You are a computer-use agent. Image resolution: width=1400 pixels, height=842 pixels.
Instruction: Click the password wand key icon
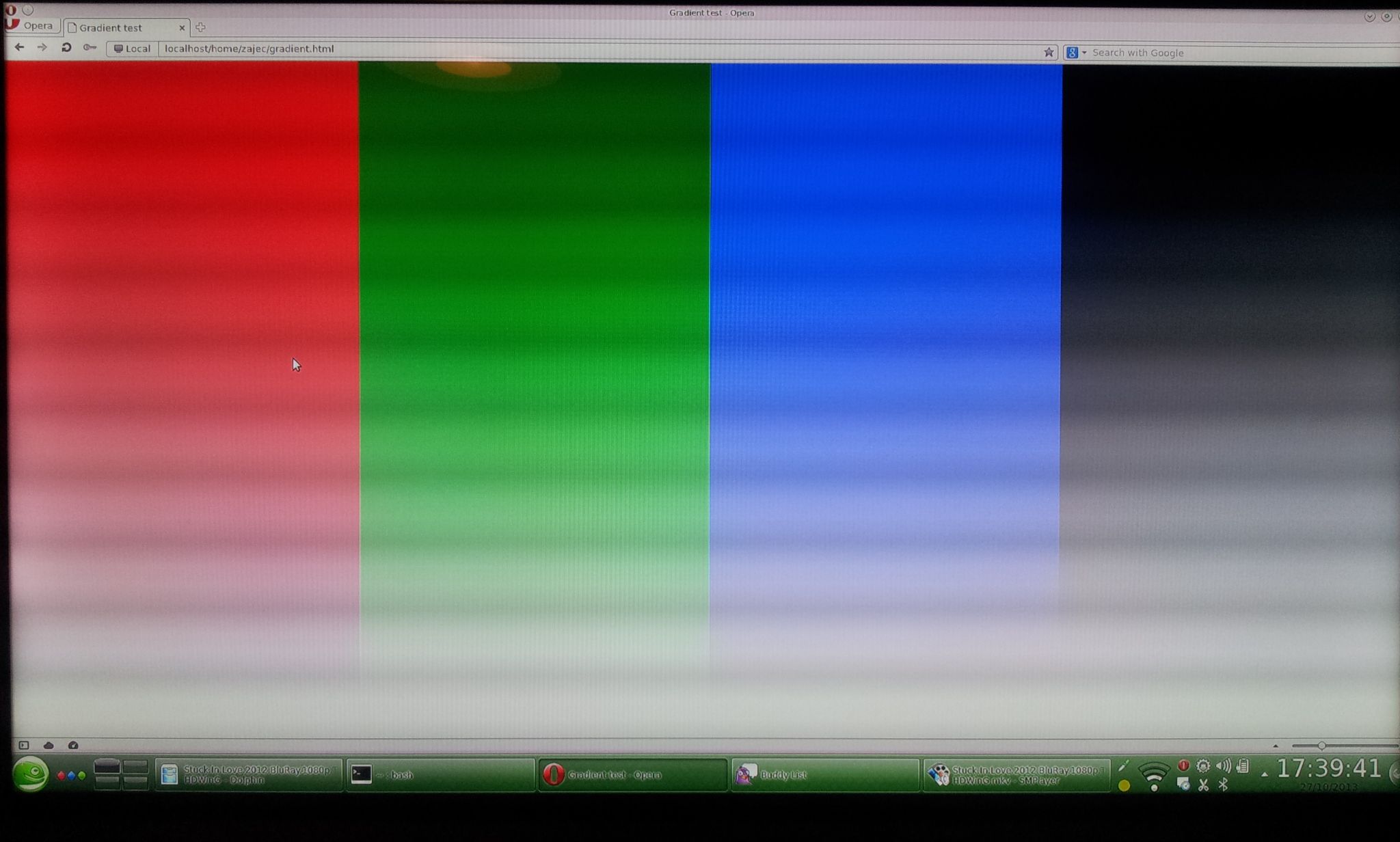[90, 48]
